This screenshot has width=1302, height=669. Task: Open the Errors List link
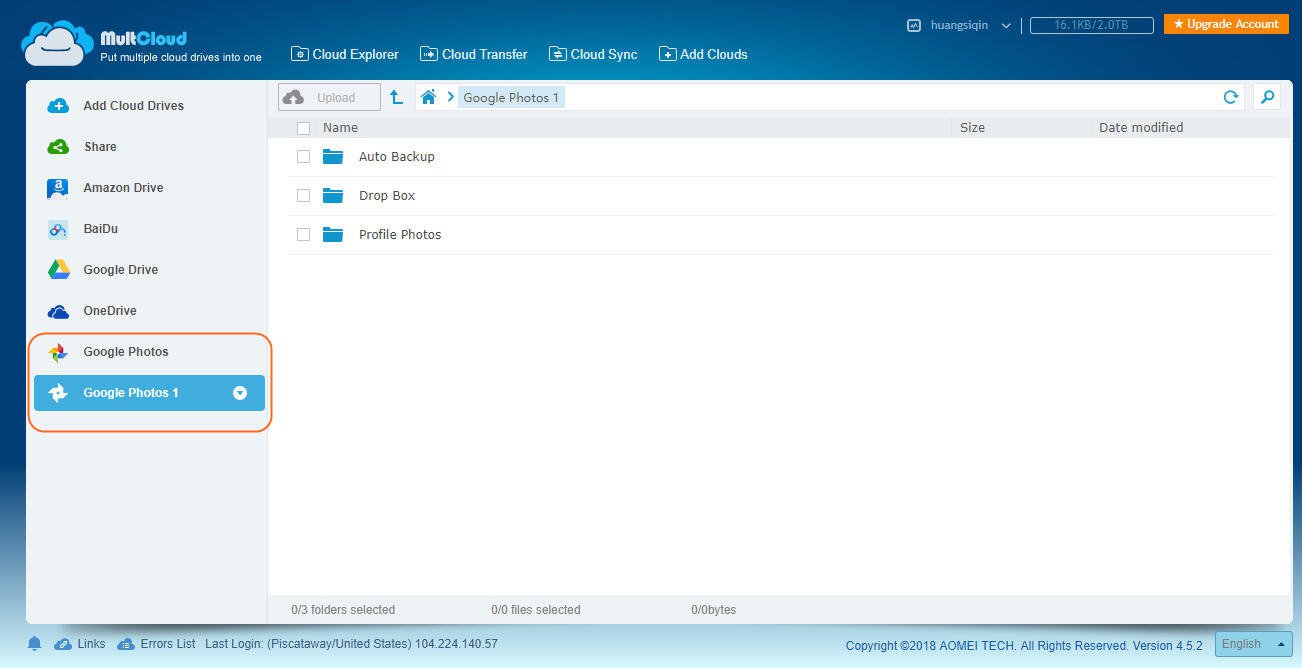(x=157, y=644)
